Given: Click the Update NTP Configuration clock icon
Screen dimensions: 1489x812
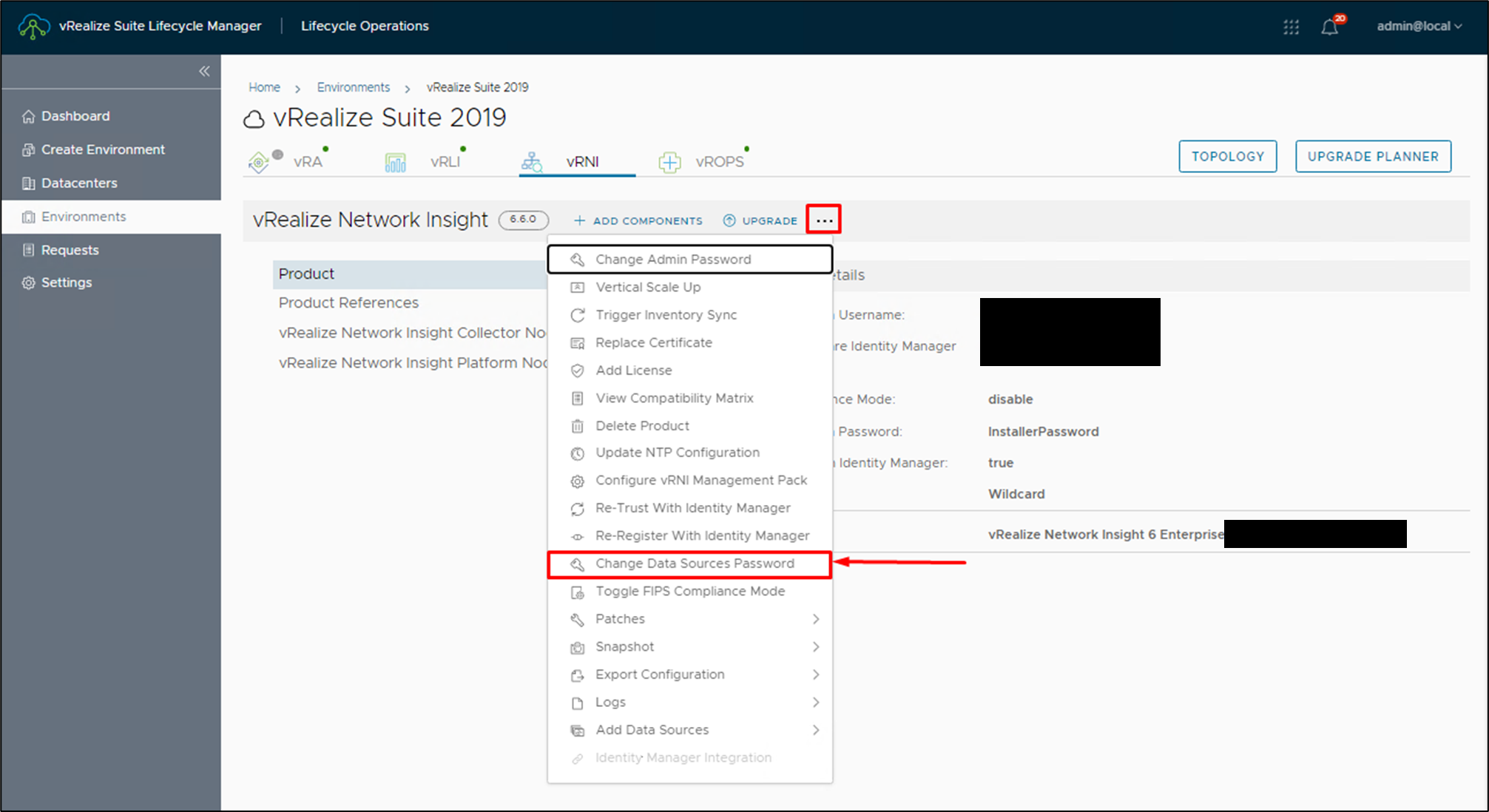Looking at the screenshot, I should 578,453.
